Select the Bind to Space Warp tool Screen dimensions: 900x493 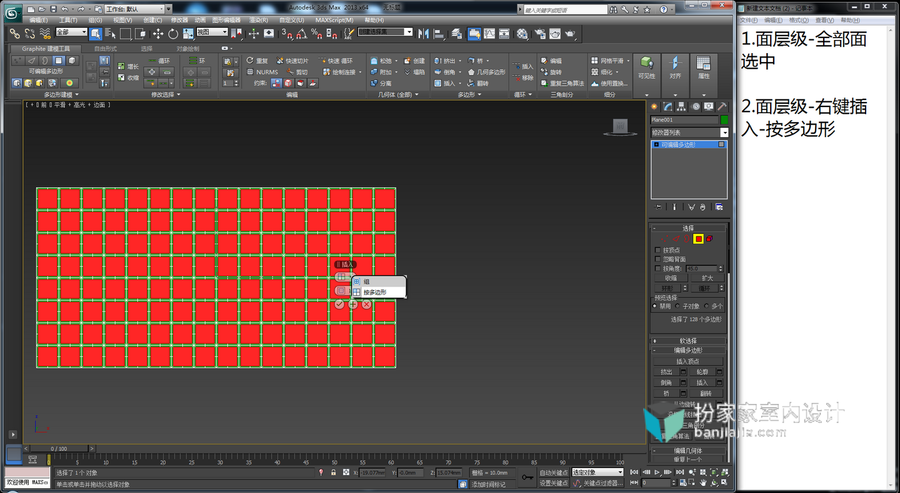pos(45,34)
